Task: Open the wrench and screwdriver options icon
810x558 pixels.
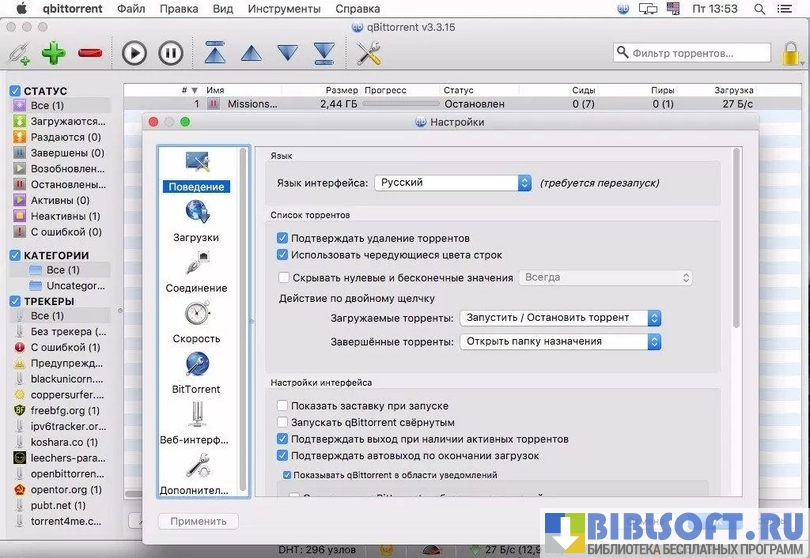Action: (x=368, y=52)
